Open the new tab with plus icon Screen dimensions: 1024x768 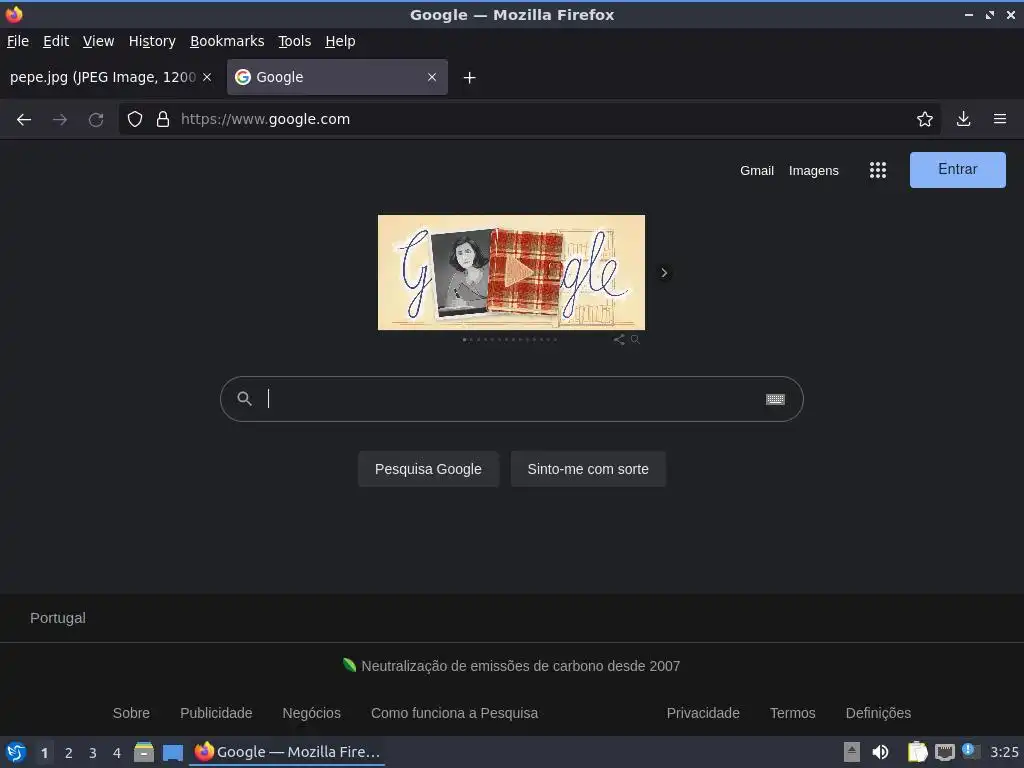click(x=469, y=78)
